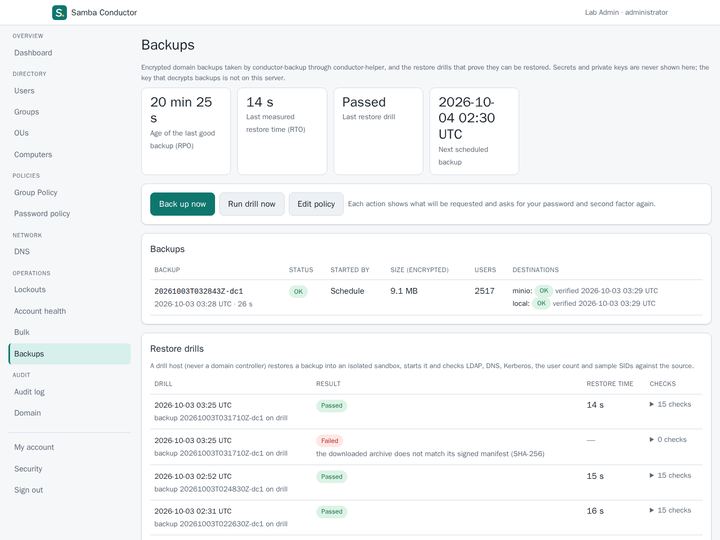Image resolution: width=720 pixels, height=540 pixels.
Task: Open the DNS page
Action: point(22,252)
